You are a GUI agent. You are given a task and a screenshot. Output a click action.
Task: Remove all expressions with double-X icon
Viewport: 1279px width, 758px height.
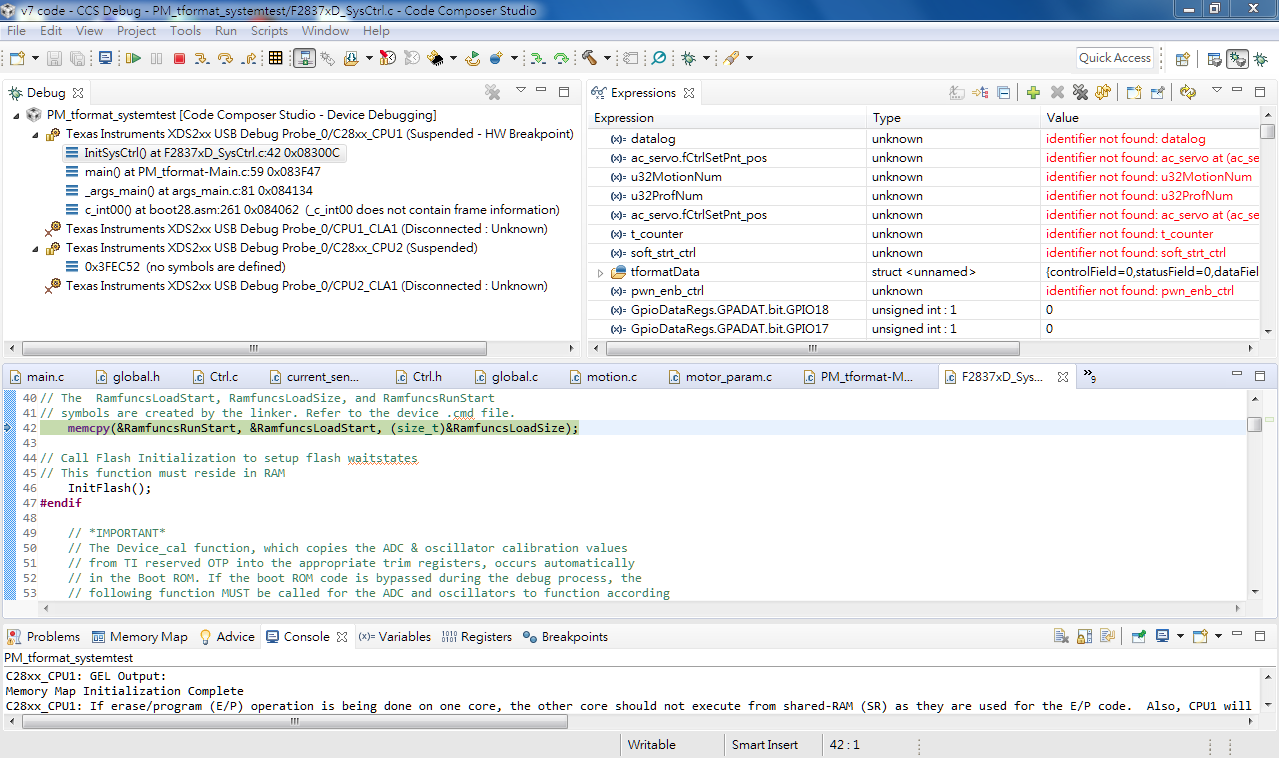point(1080,93)
